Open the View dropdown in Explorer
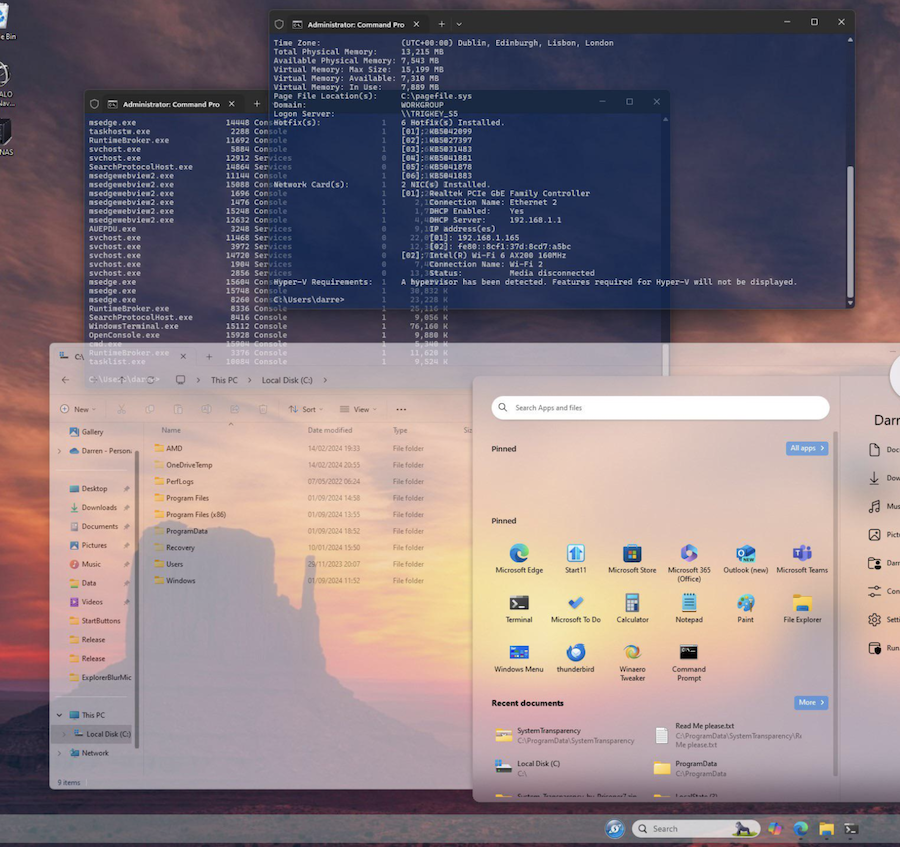 tap(358, 409)
